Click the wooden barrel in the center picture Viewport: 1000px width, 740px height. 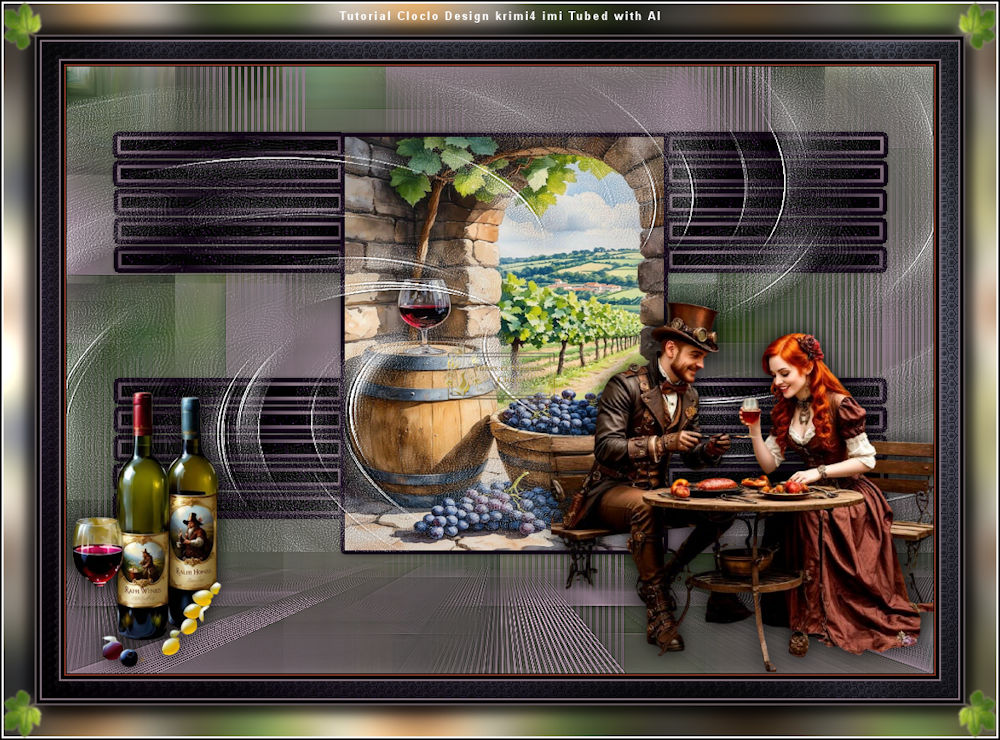click(420, 420)
